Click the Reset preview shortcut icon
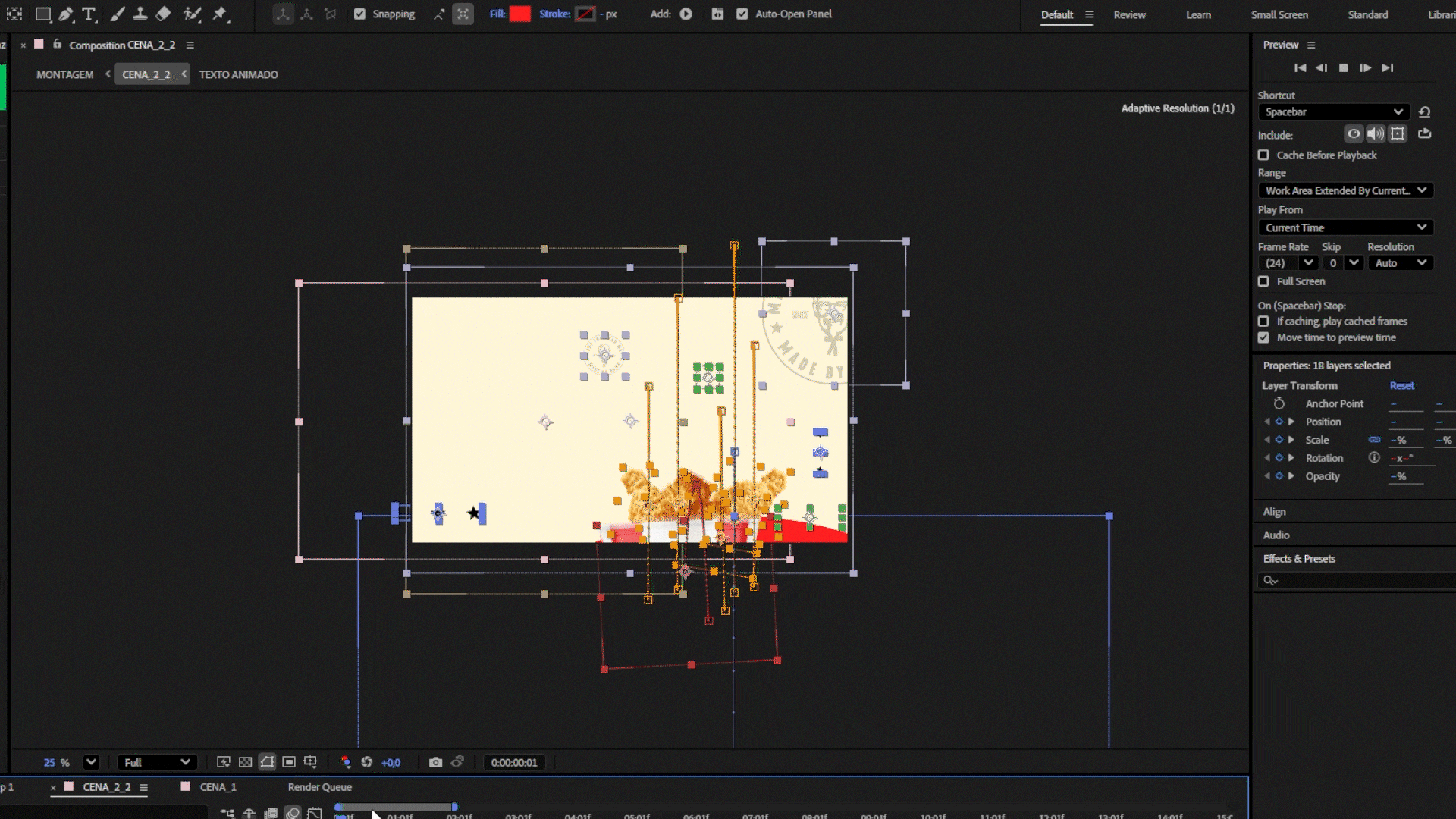Viewport: 1456px width, 819px height. [x=1424, y=111]
